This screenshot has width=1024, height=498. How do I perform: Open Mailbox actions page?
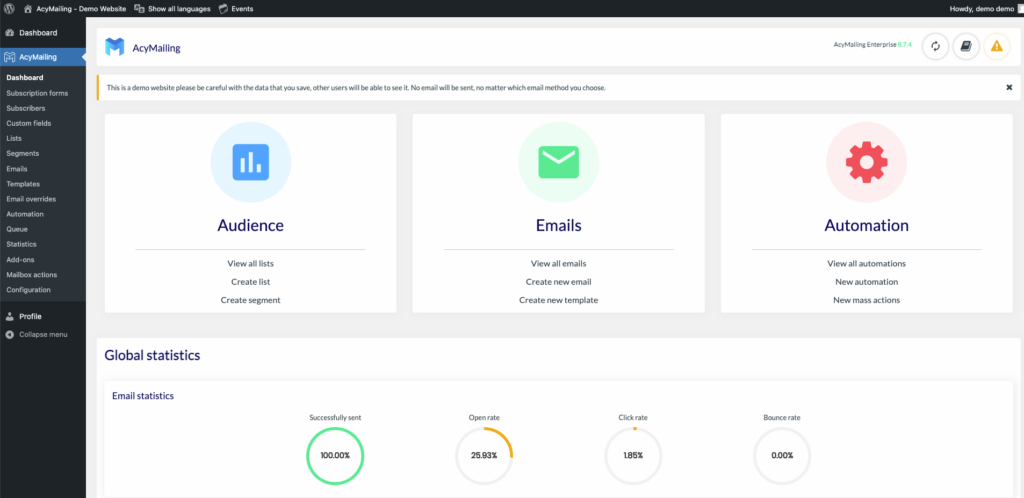coord(32,274)
